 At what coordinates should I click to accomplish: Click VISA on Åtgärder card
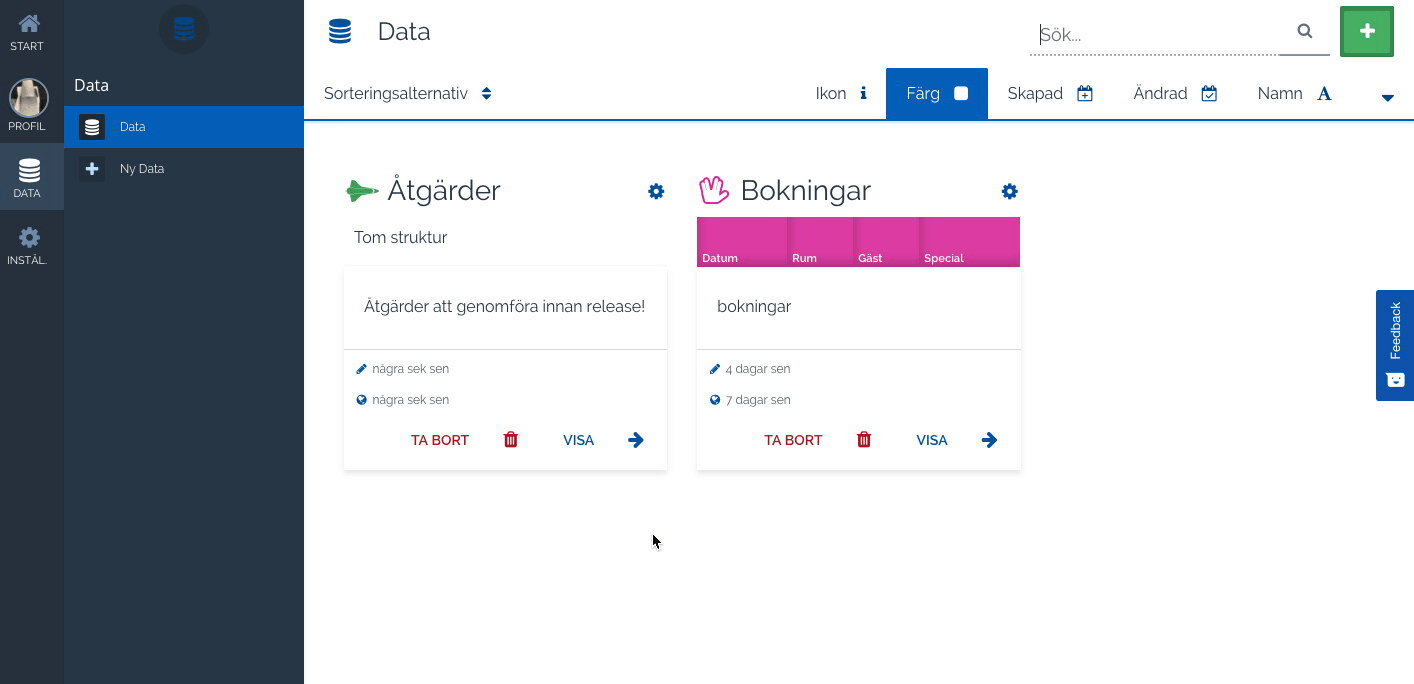(x=579, y=440)
